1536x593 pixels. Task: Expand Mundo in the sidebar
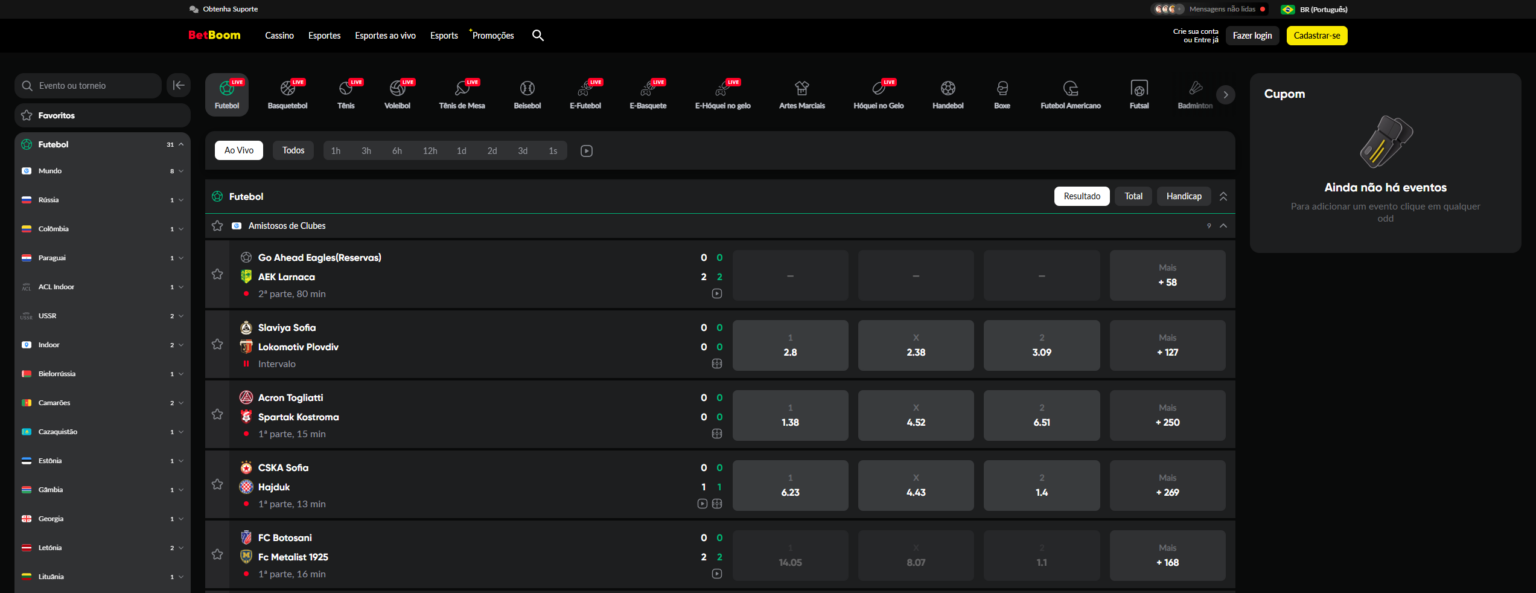click(181, 171)
